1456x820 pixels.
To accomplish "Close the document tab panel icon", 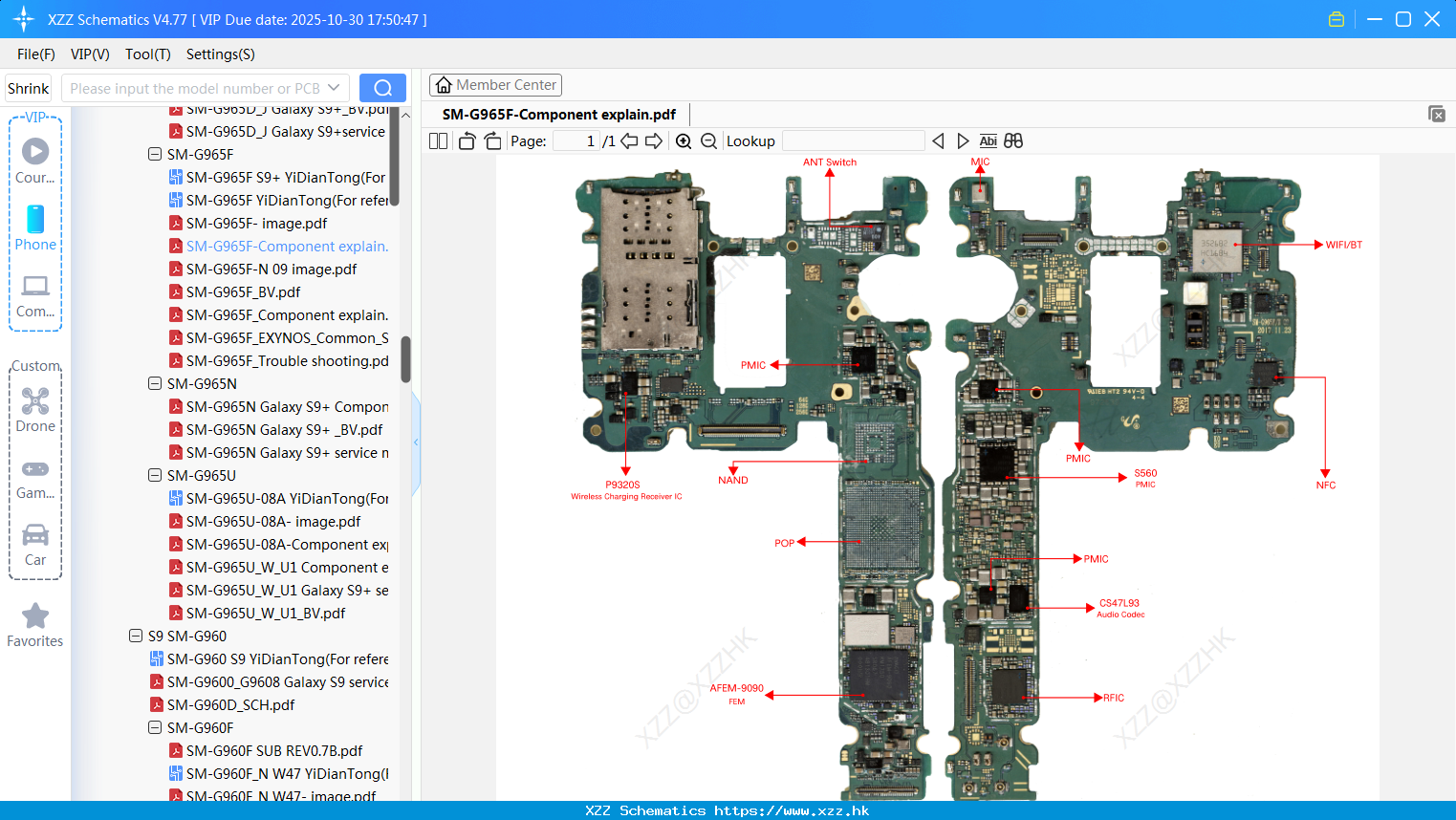I will click(x=1437, y=114).
